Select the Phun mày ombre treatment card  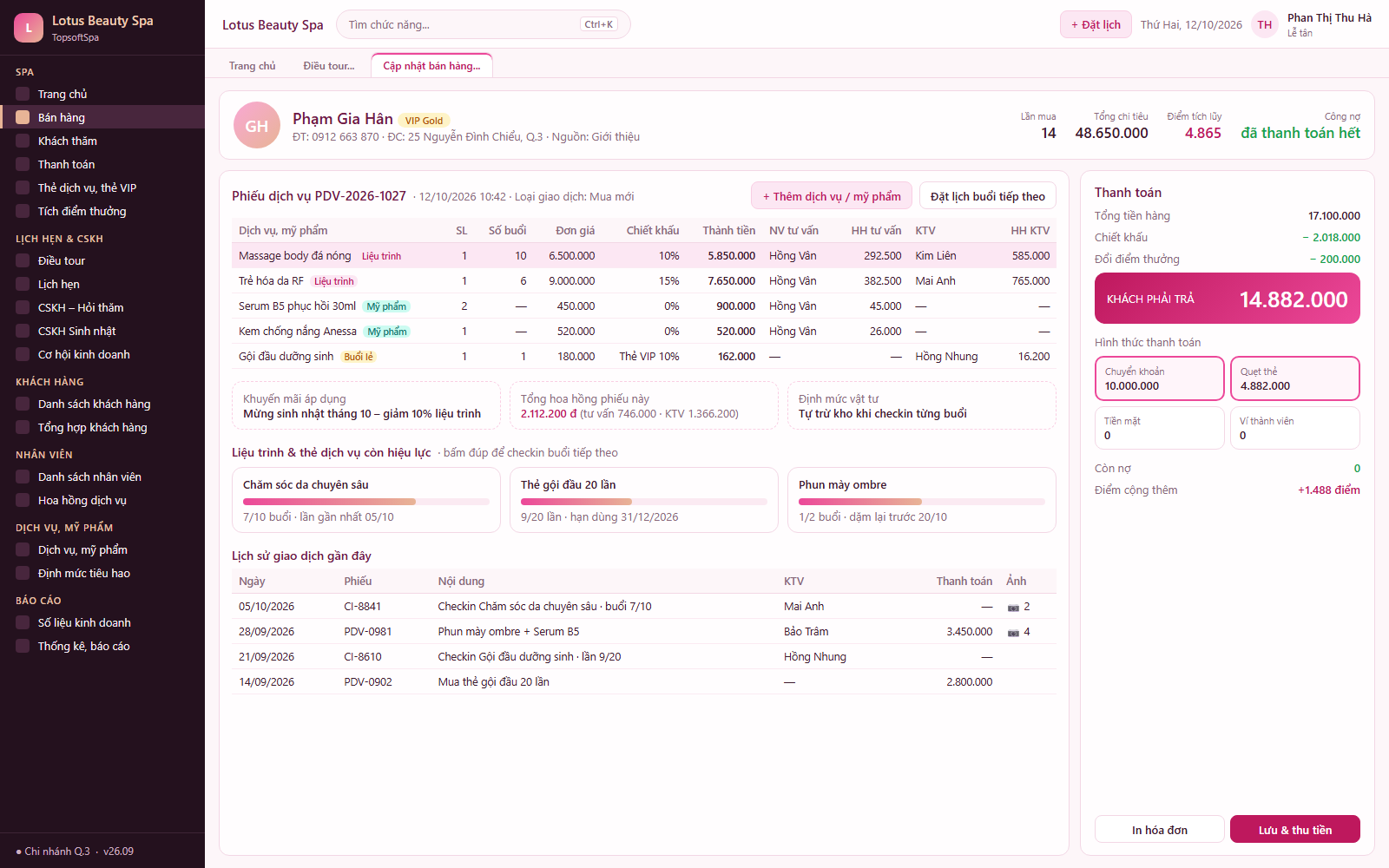pyautogui.click(x=922, y=500)
